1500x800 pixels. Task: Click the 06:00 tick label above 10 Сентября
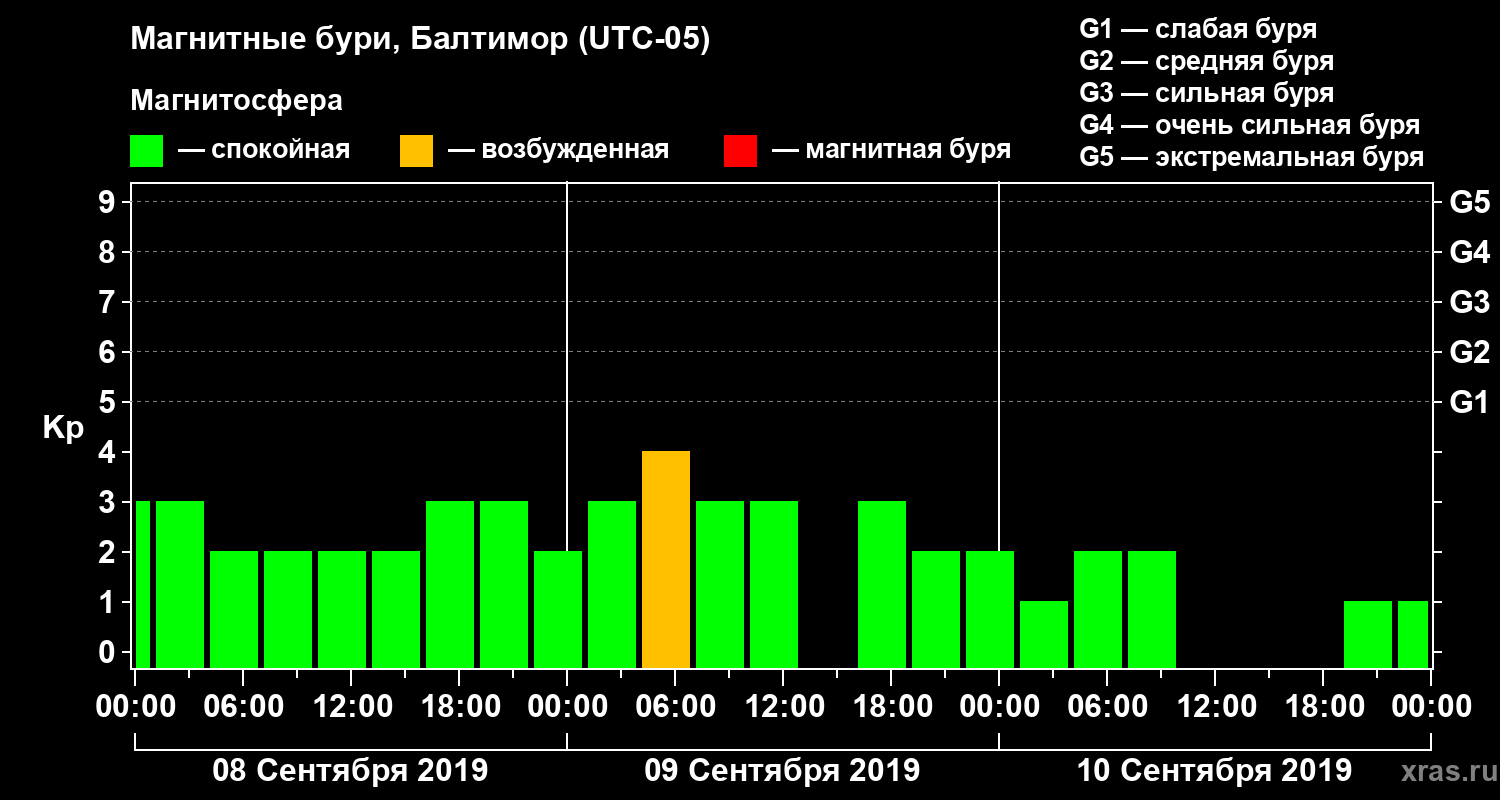[x=1107, y=706]
